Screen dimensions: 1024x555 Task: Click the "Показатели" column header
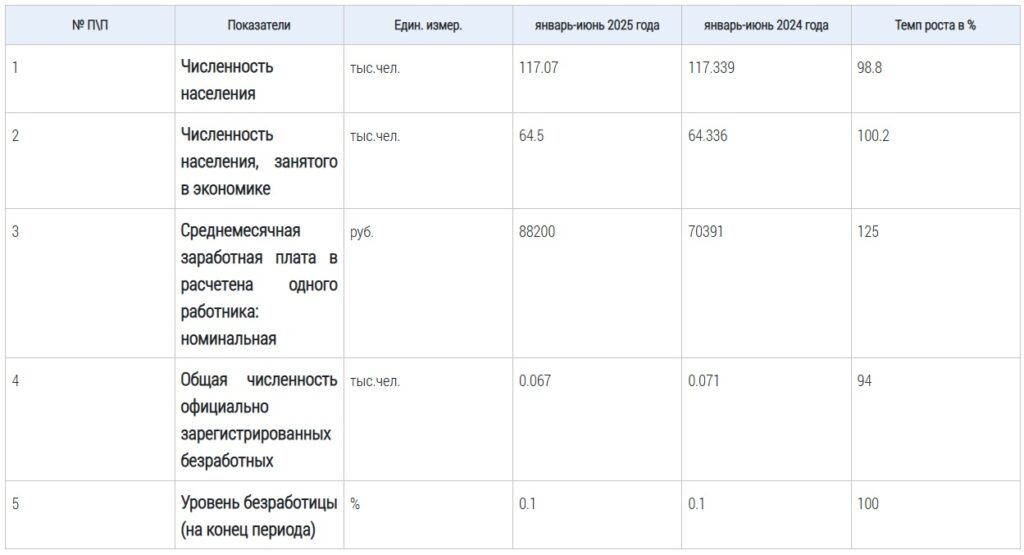[x=259, y=26]
